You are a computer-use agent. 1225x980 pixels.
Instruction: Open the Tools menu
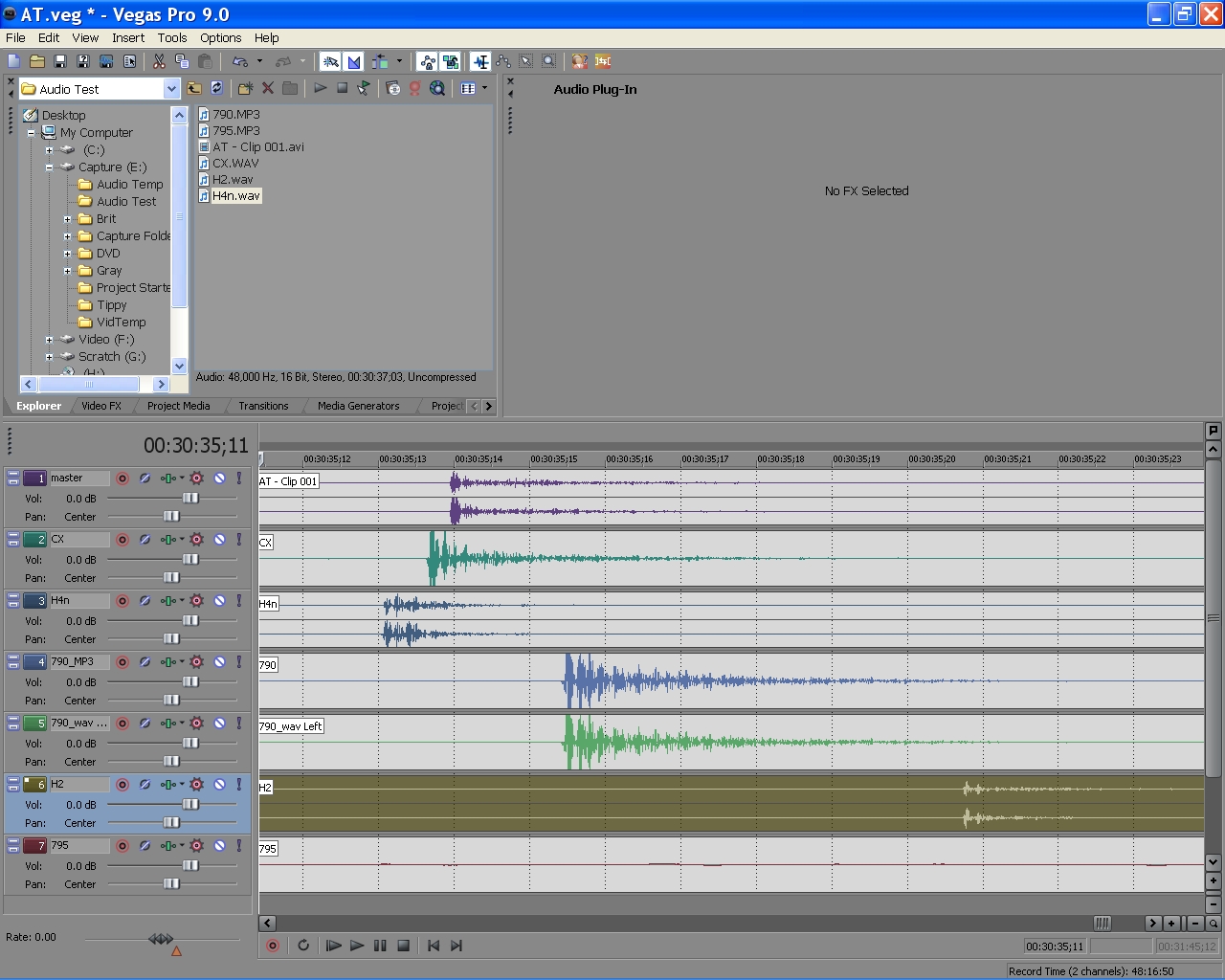pos(172,38)
